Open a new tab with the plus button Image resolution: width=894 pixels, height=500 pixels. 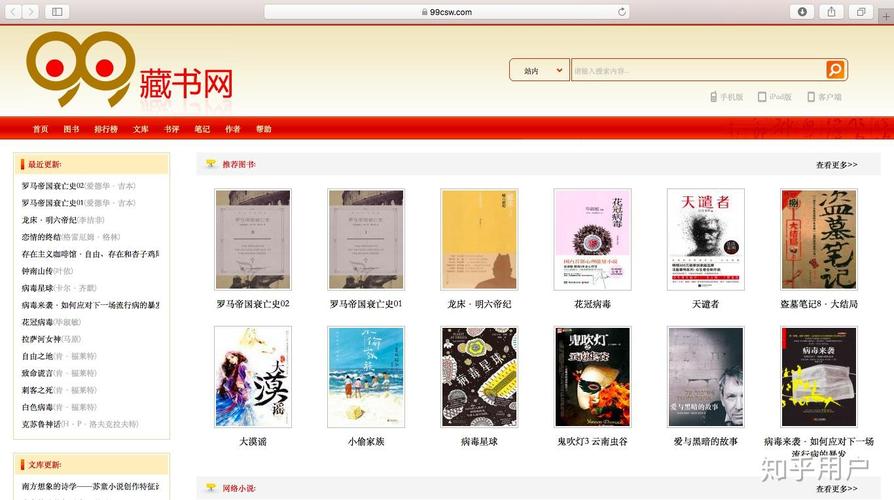(x=885, y=17)
